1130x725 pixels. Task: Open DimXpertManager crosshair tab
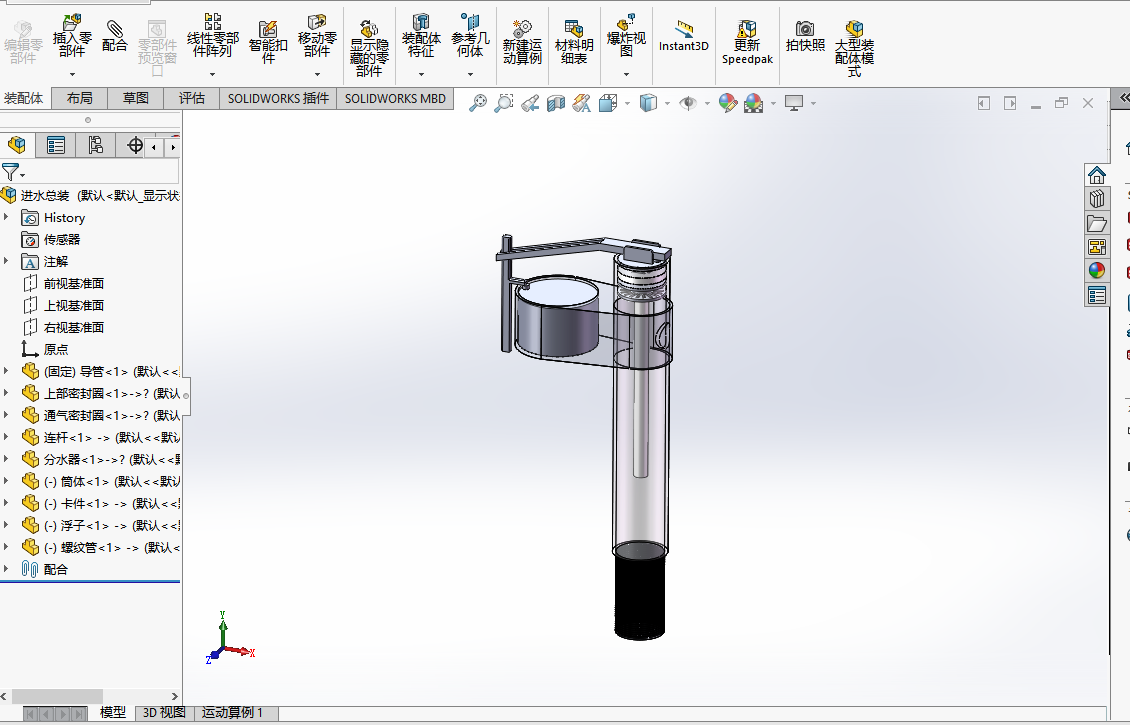coord(134,146)
